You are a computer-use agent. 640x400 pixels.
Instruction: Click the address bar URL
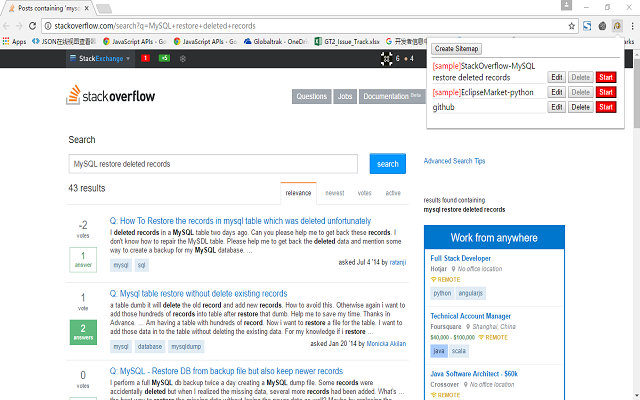click(x=155, y=26)
